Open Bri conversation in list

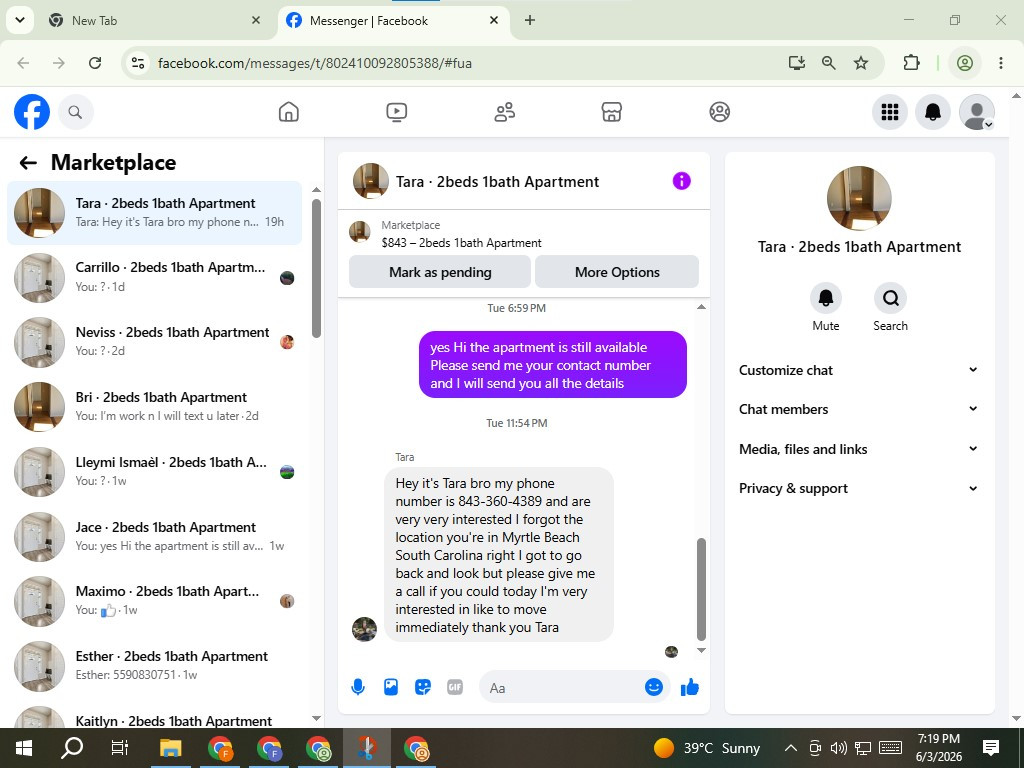pyautogui.click(x=155, y=407)
